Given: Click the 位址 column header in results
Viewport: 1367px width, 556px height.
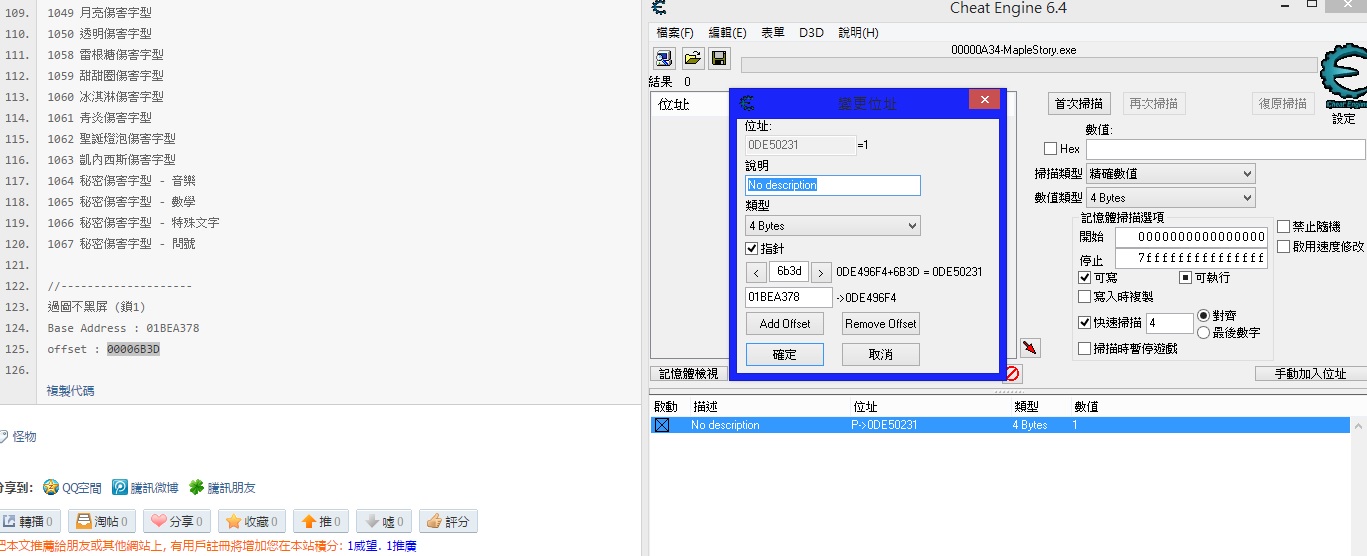Looking at the screenshot, I should click(673, 104).
